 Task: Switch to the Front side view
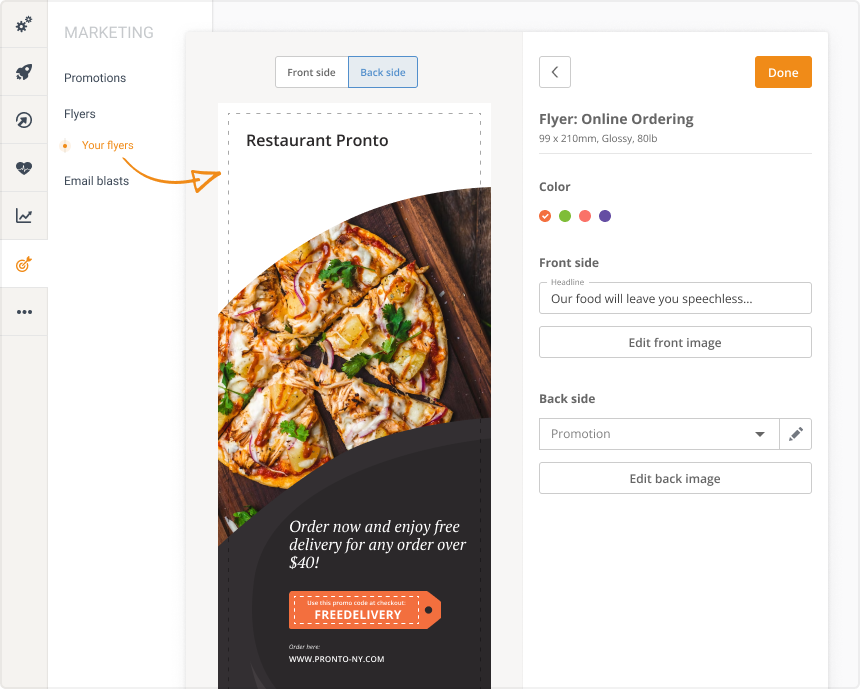311,72
